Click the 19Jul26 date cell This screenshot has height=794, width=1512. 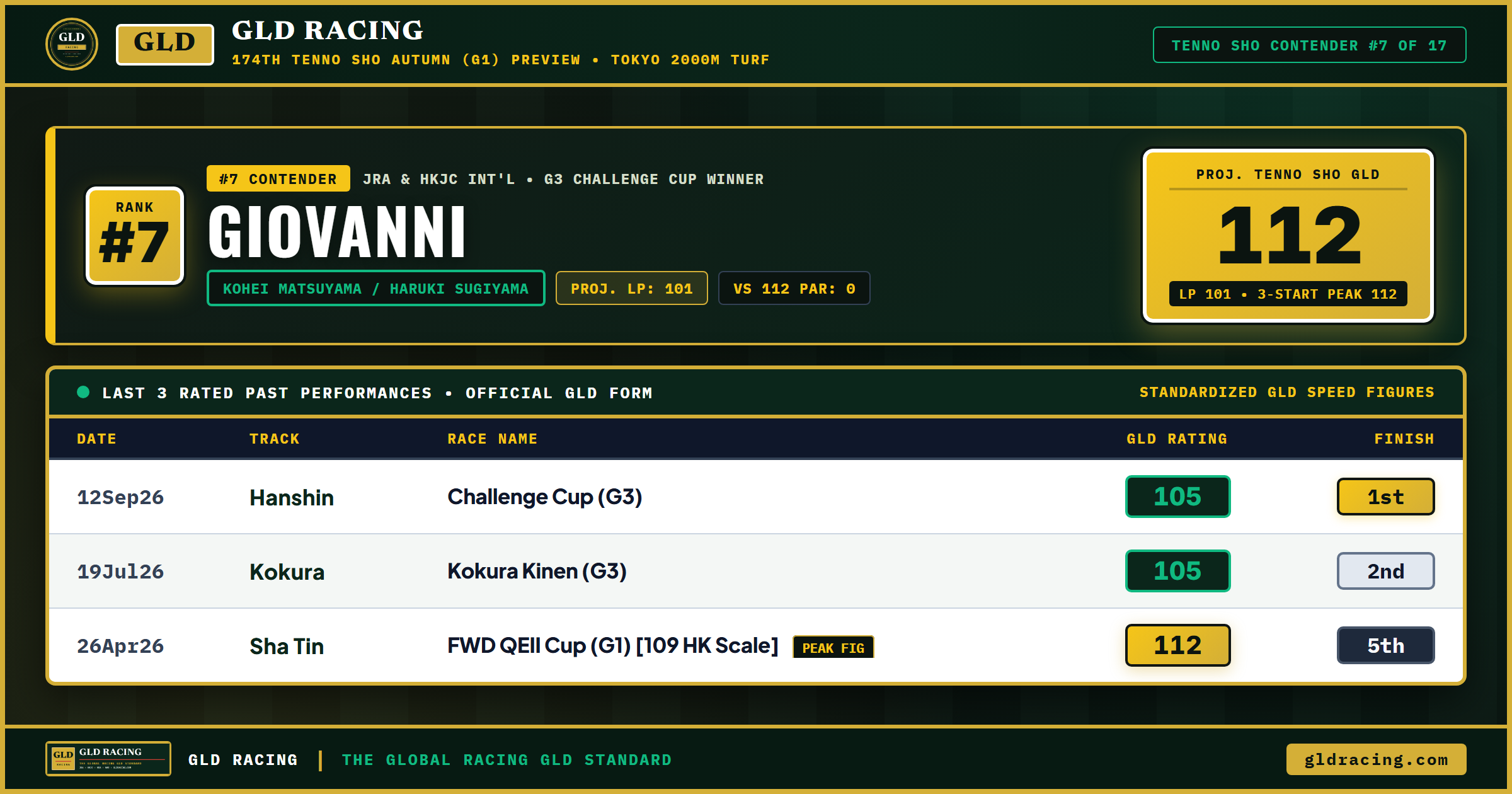120,572
